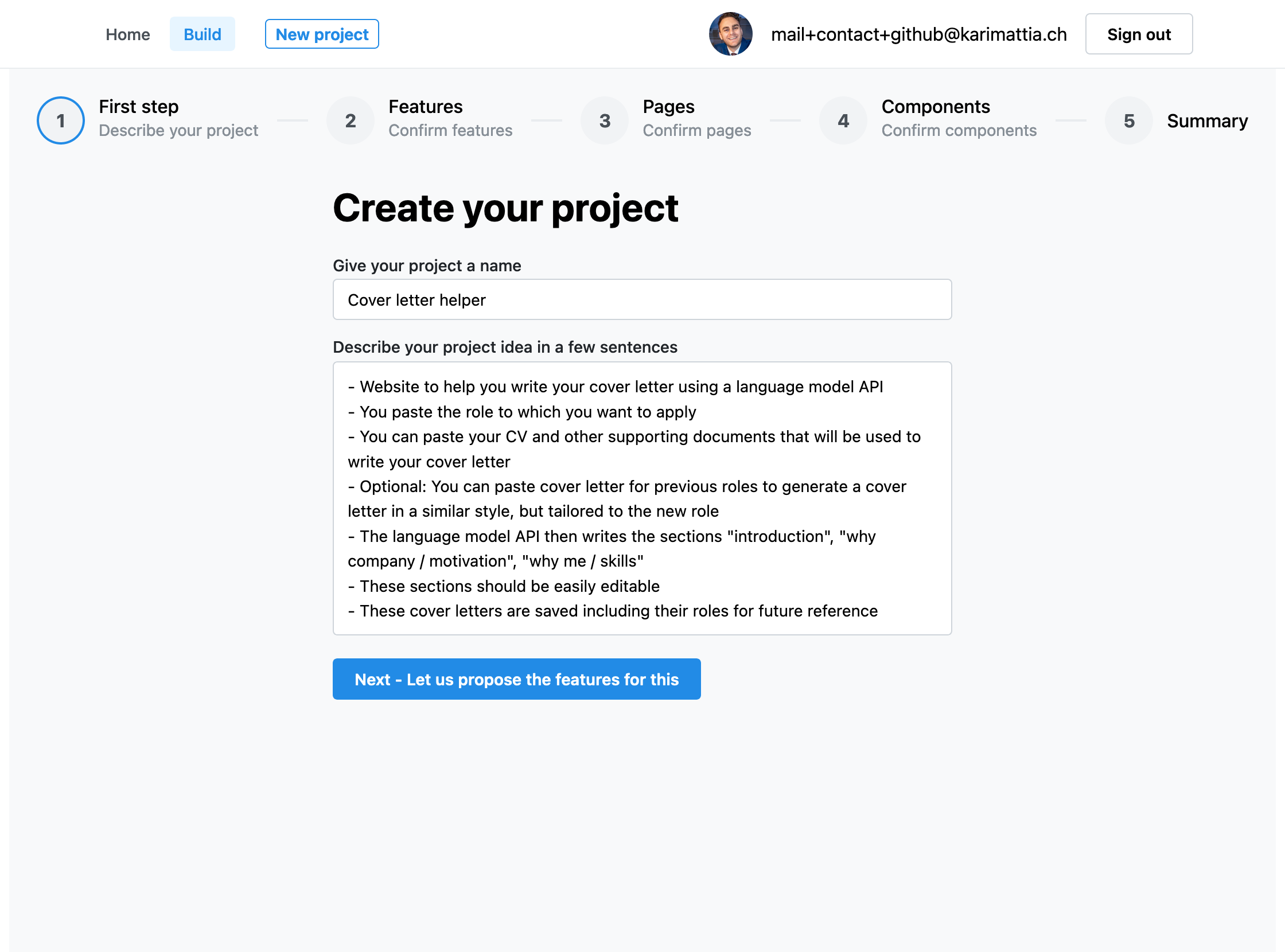
Task: Click the Pages step title
Action: click(668, 107)
